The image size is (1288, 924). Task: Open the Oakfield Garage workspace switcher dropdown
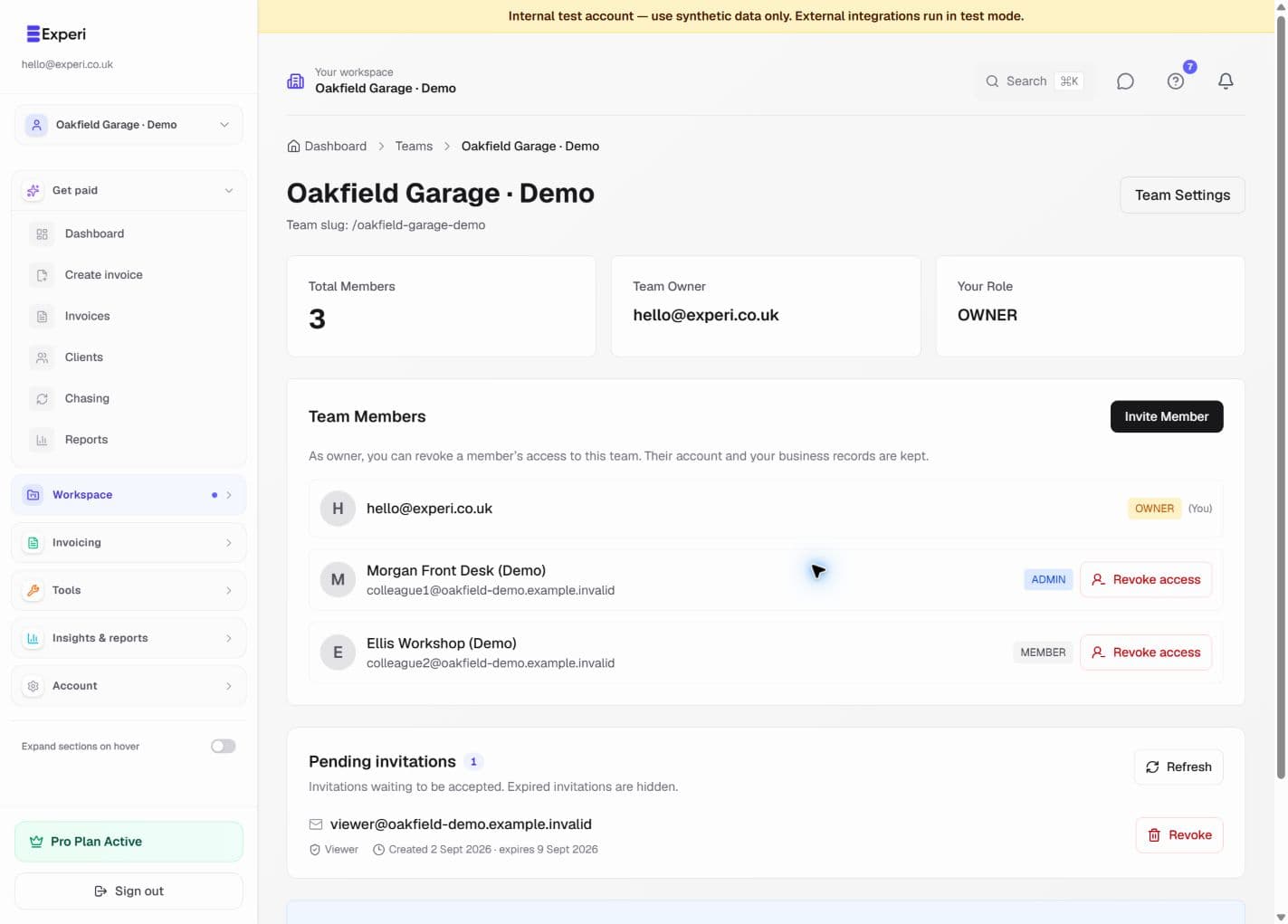(129, 125)
